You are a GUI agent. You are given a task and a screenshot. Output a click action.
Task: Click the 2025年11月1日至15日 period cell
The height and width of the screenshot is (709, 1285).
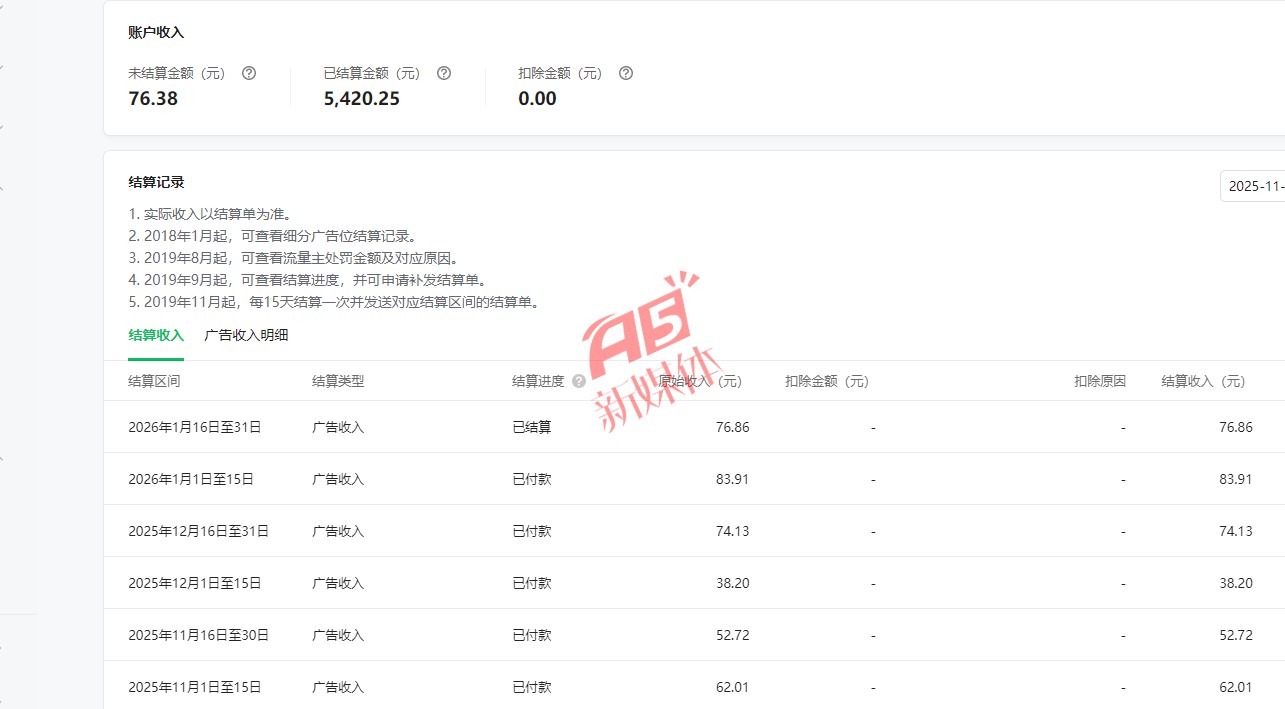coord(194,687)
